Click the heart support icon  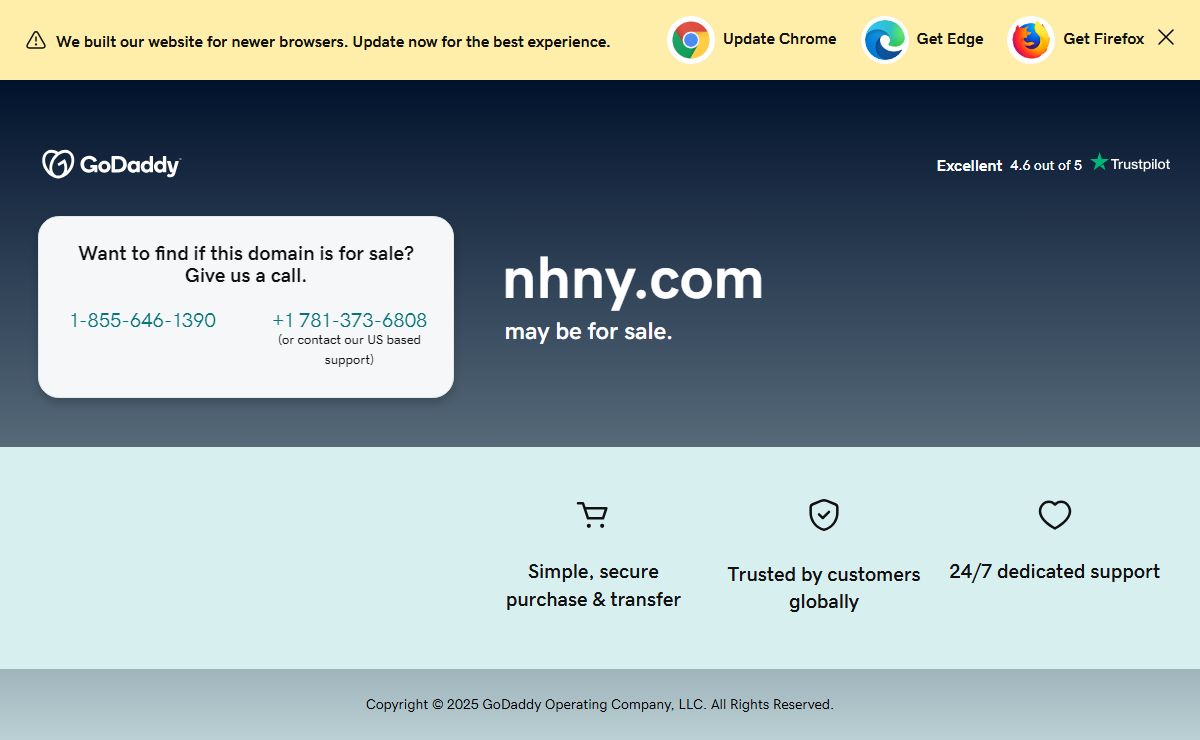pos(1055,515)
